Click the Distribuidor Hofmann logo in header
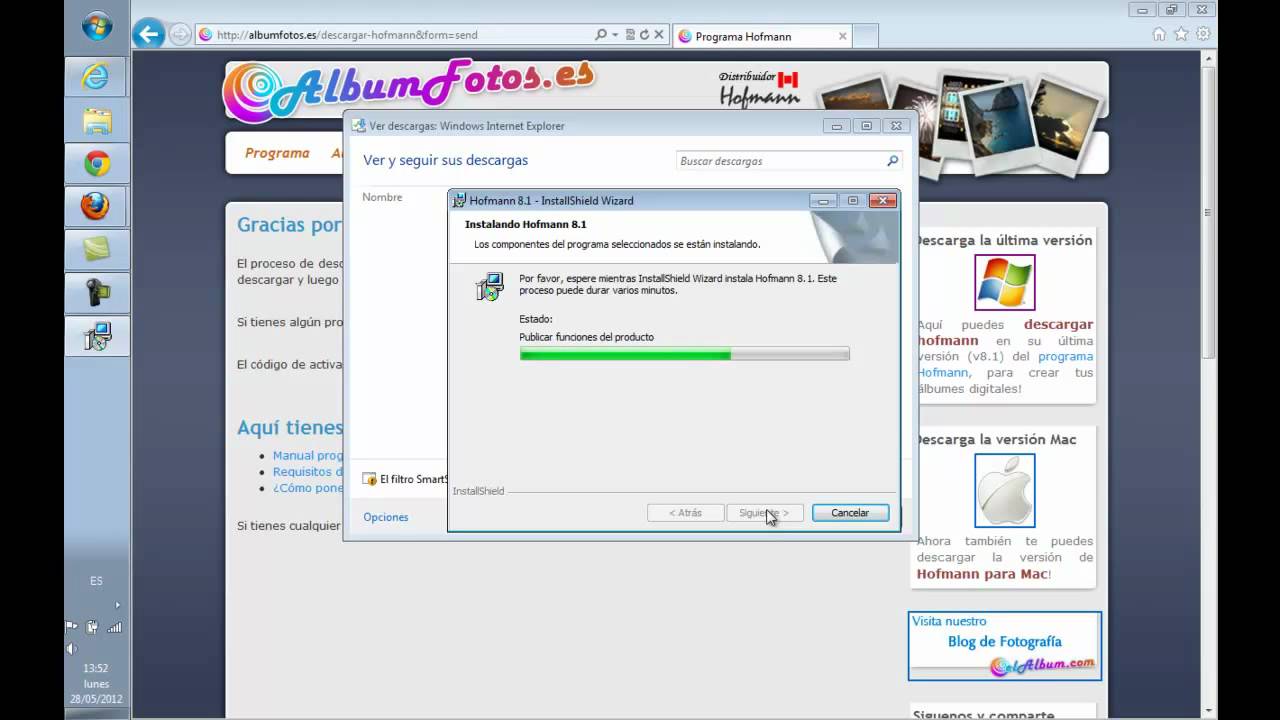 tap(759, 89)
